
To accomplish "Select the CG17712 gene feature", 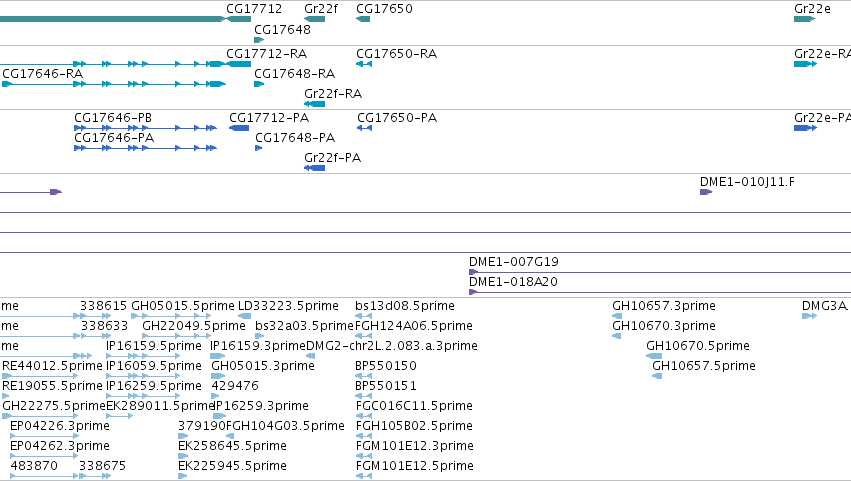I will tap(238, 19).
